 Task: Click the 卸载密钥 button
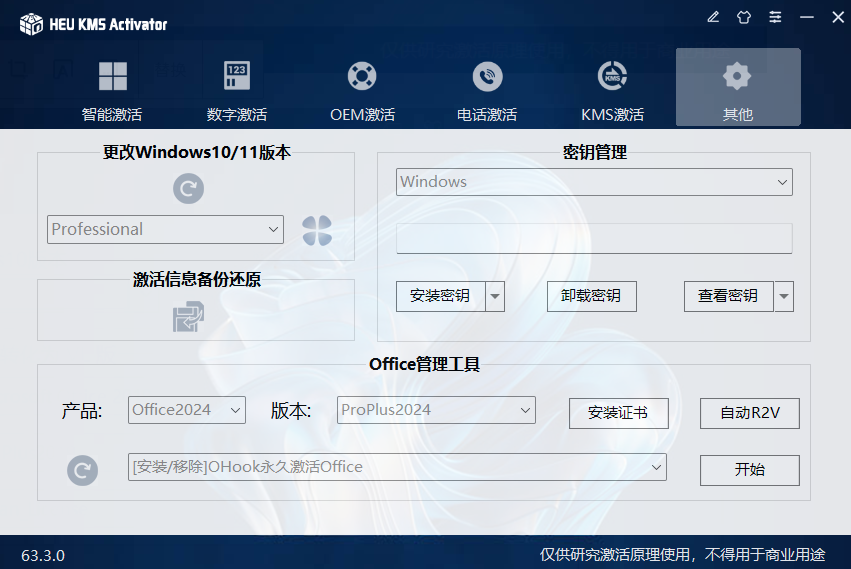click(591, 296)
